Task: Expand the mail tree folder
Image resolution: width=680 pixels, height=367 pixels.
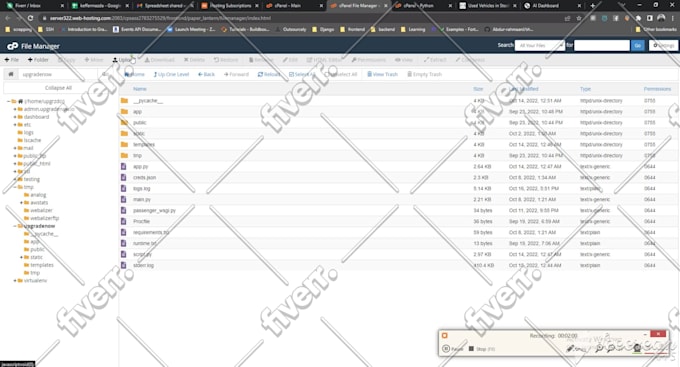Action: (x=15, y=148)
